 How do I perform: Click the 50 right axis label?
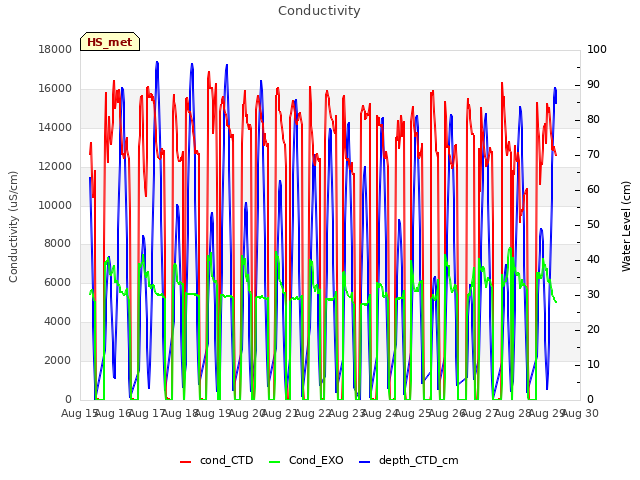(x=593, y=224)
